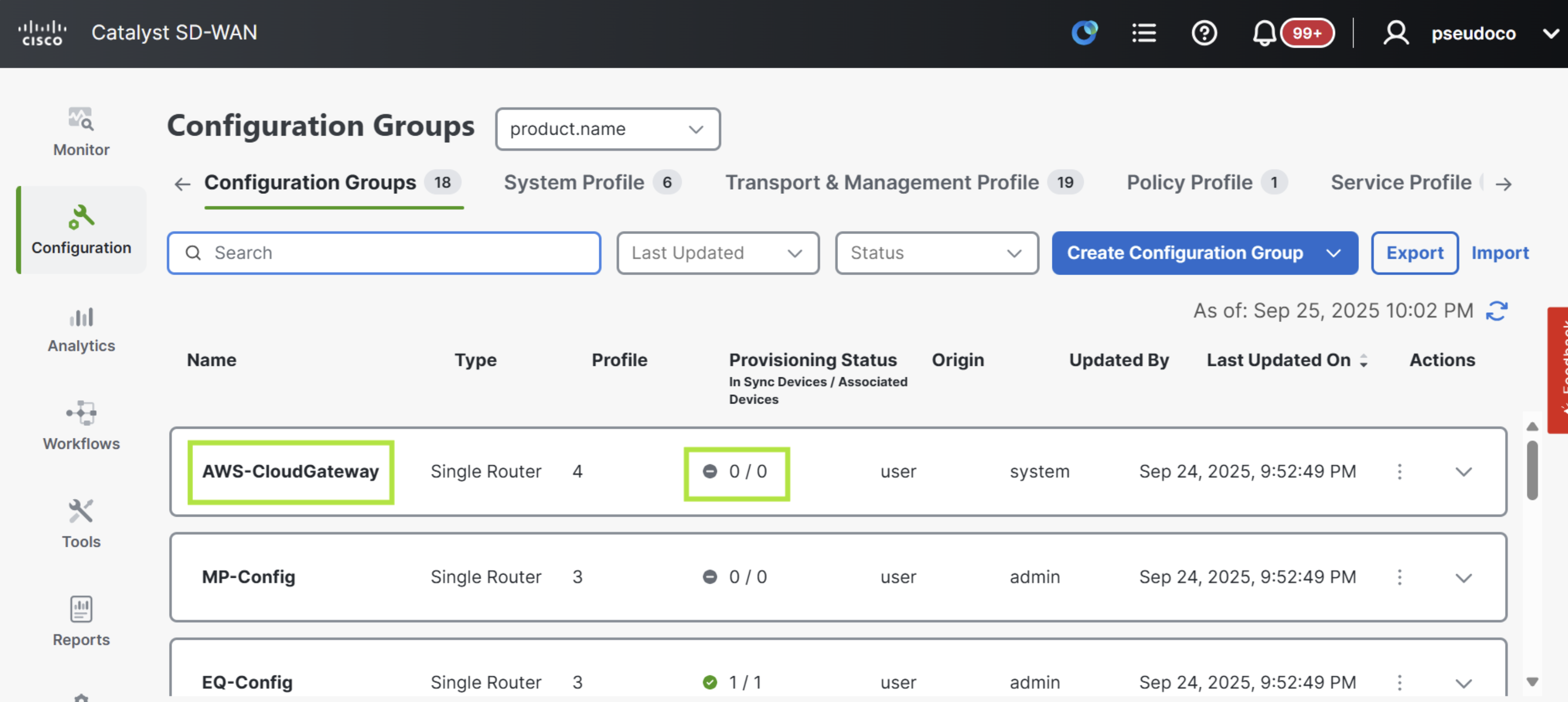The height and width of the screenshot is (702, 1568).
Task: Click the Provisioning Status column header
Action: click(x=813, y=361)
